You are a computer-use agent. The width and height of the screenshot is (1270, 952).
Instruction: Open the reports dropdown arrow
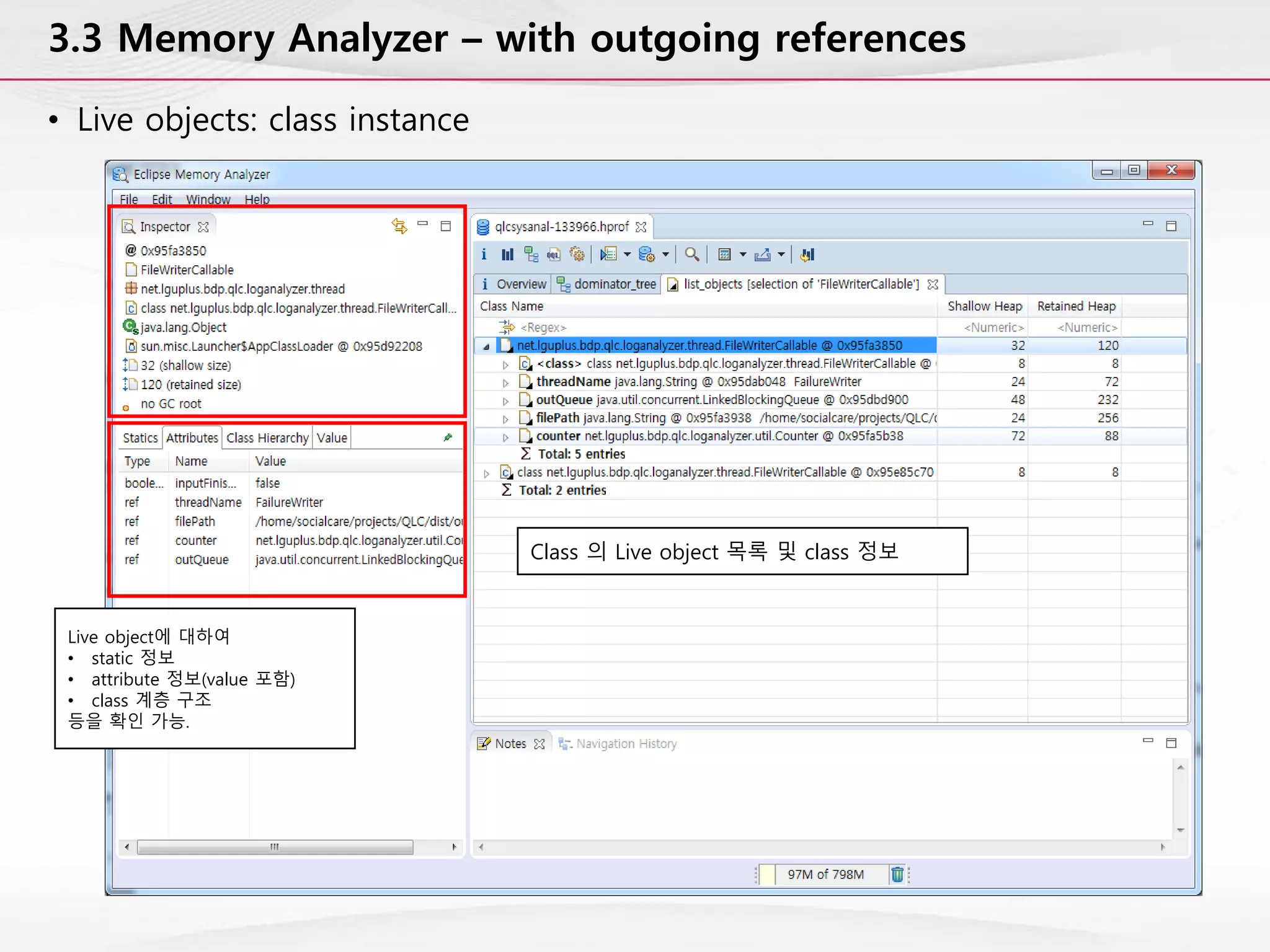tap(627, 255)
